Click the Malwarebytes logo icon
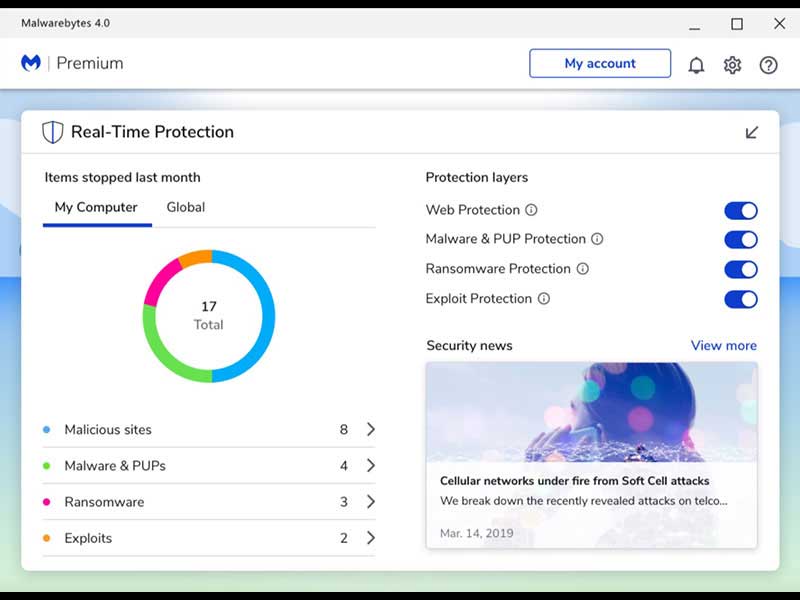The image size is (800, 600). click(31, 63)
